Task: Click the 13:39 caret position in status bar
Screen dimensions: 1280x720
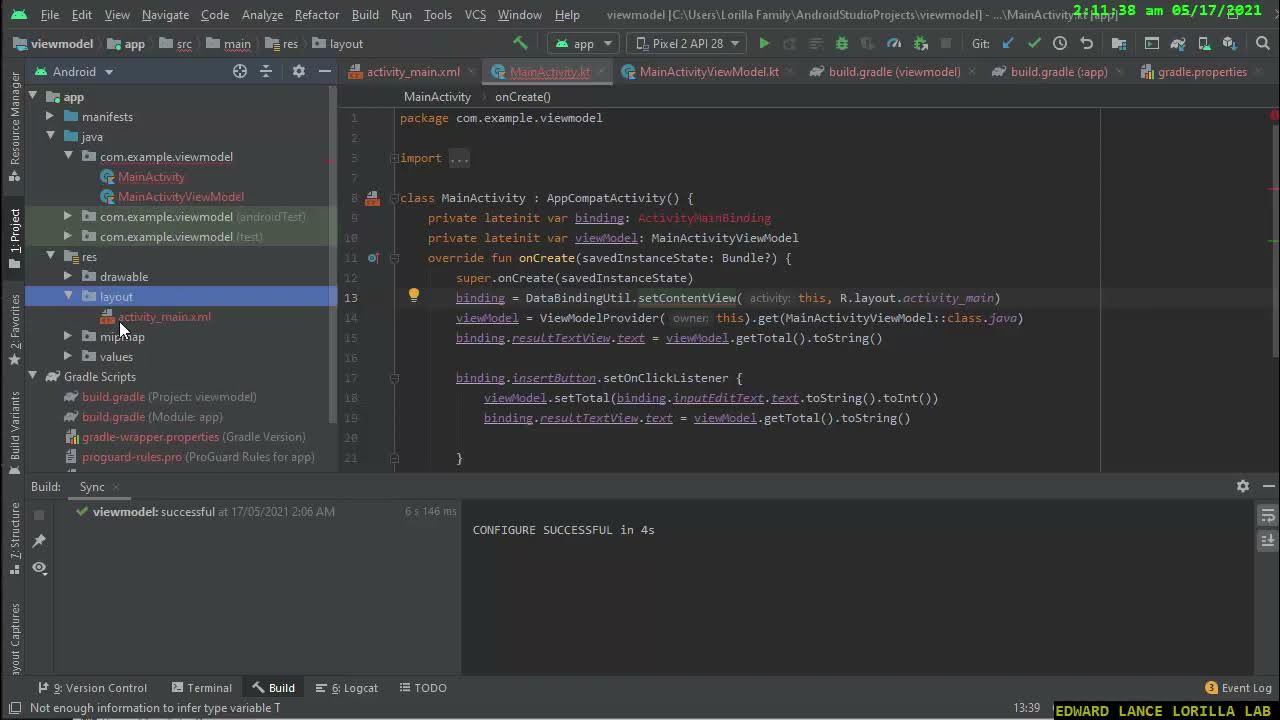Action: [1026, 708]
